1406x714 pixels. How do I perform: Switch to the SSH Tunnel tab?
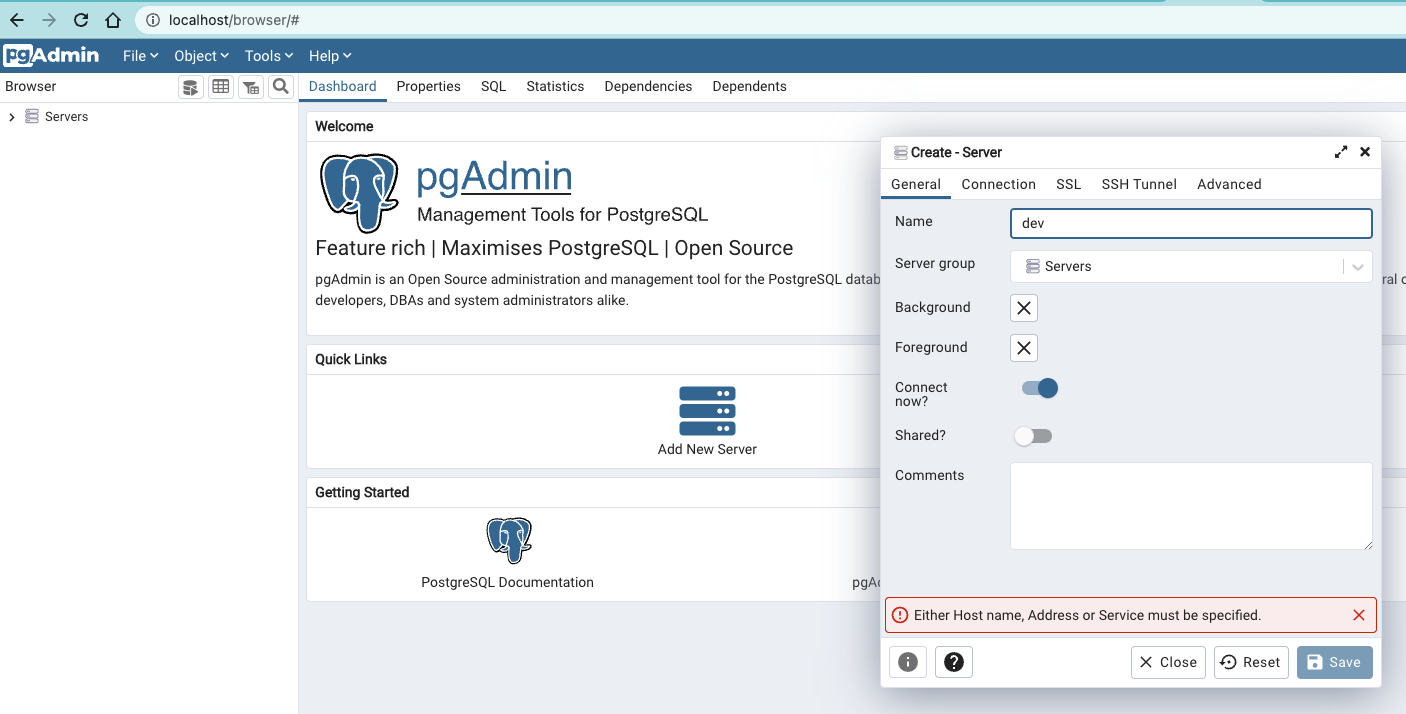(1139, 184)
